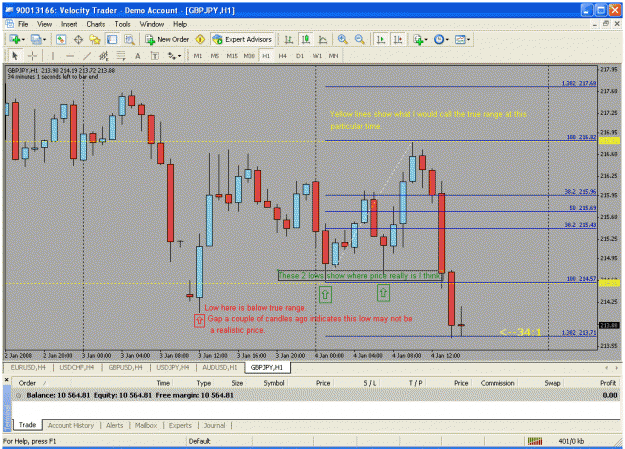Select the Horizontal Line drawing tool
The width and height of the screenshot is (625, 449).
(70, 56)
